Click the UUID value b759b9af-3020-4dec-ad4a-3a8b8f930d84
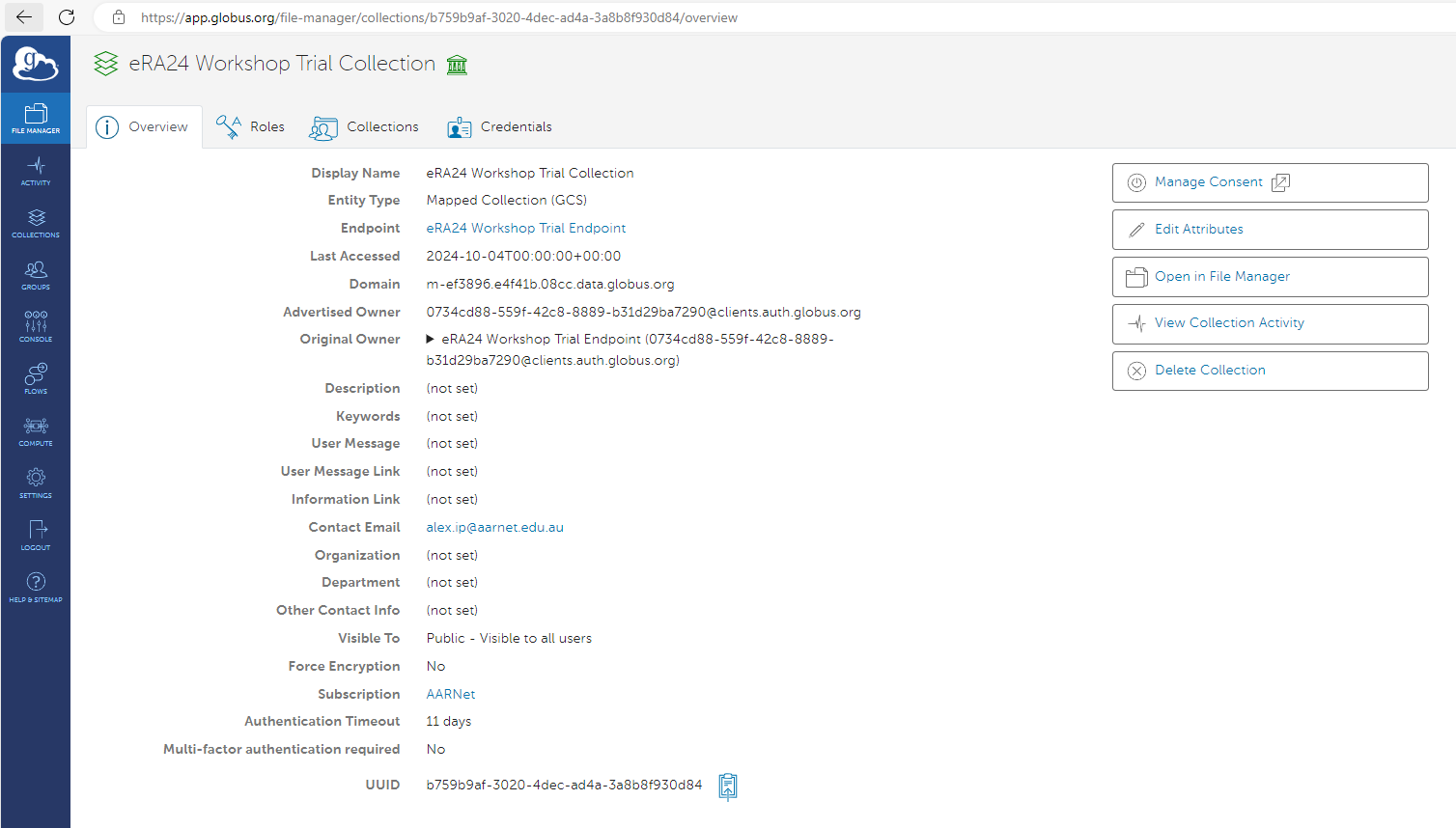The width and height of the screenshot is (1456, 828). pyautogui.click(x=565, y=785)
